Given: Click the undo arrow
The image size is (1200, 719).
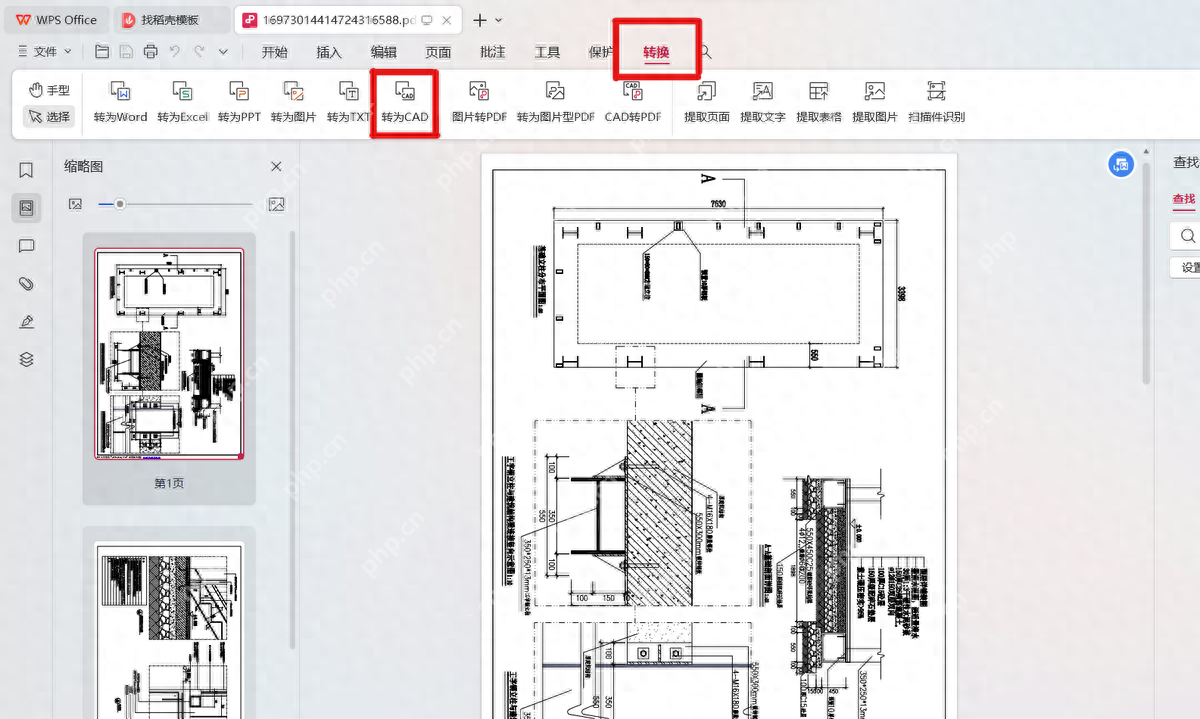Looking at the screenshot, I should tap(175, 51).
